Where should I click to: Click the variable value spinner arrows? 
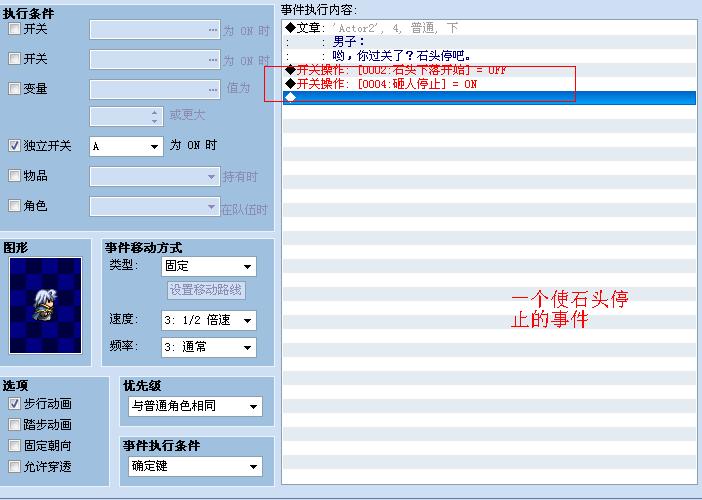pos(154,116)
